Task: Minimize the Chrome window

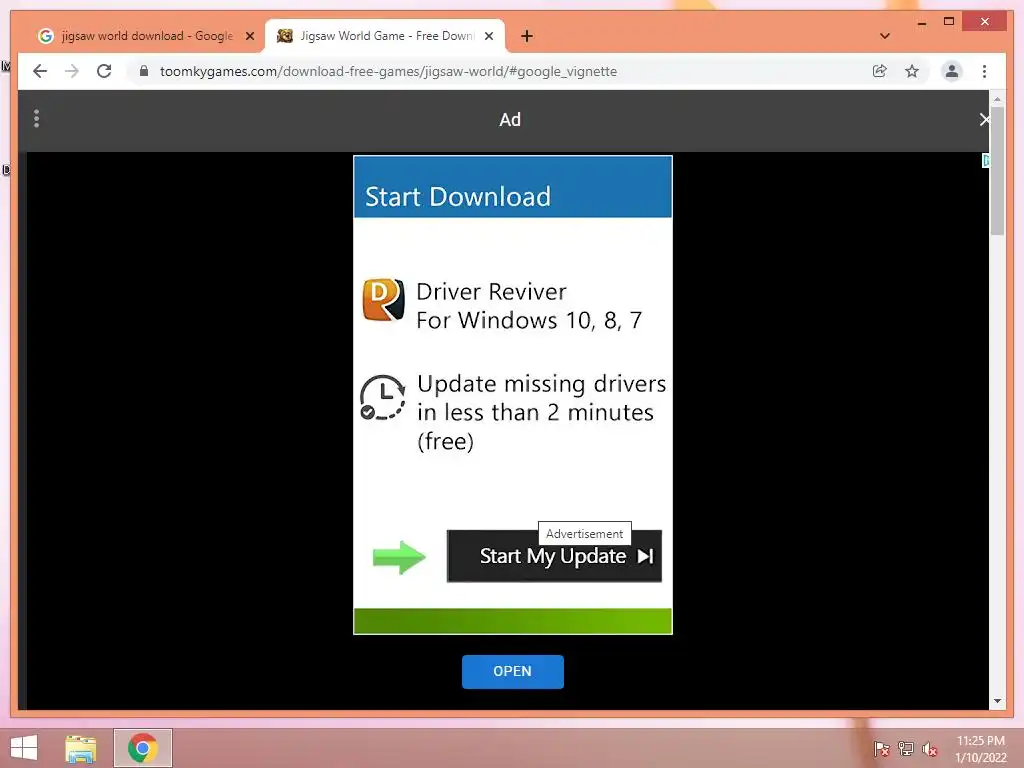Action: pyautogui.click(x=921, y=22)
